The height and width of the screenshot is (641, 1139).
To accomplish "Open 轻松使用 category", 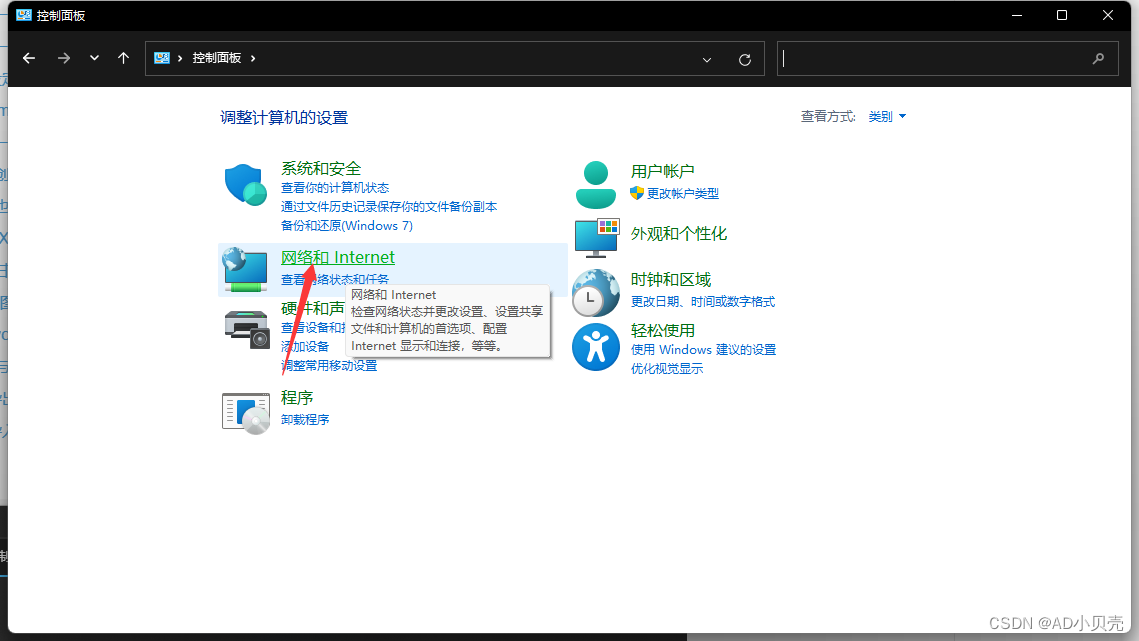I will pyautogui.click(x=662, y=331).
